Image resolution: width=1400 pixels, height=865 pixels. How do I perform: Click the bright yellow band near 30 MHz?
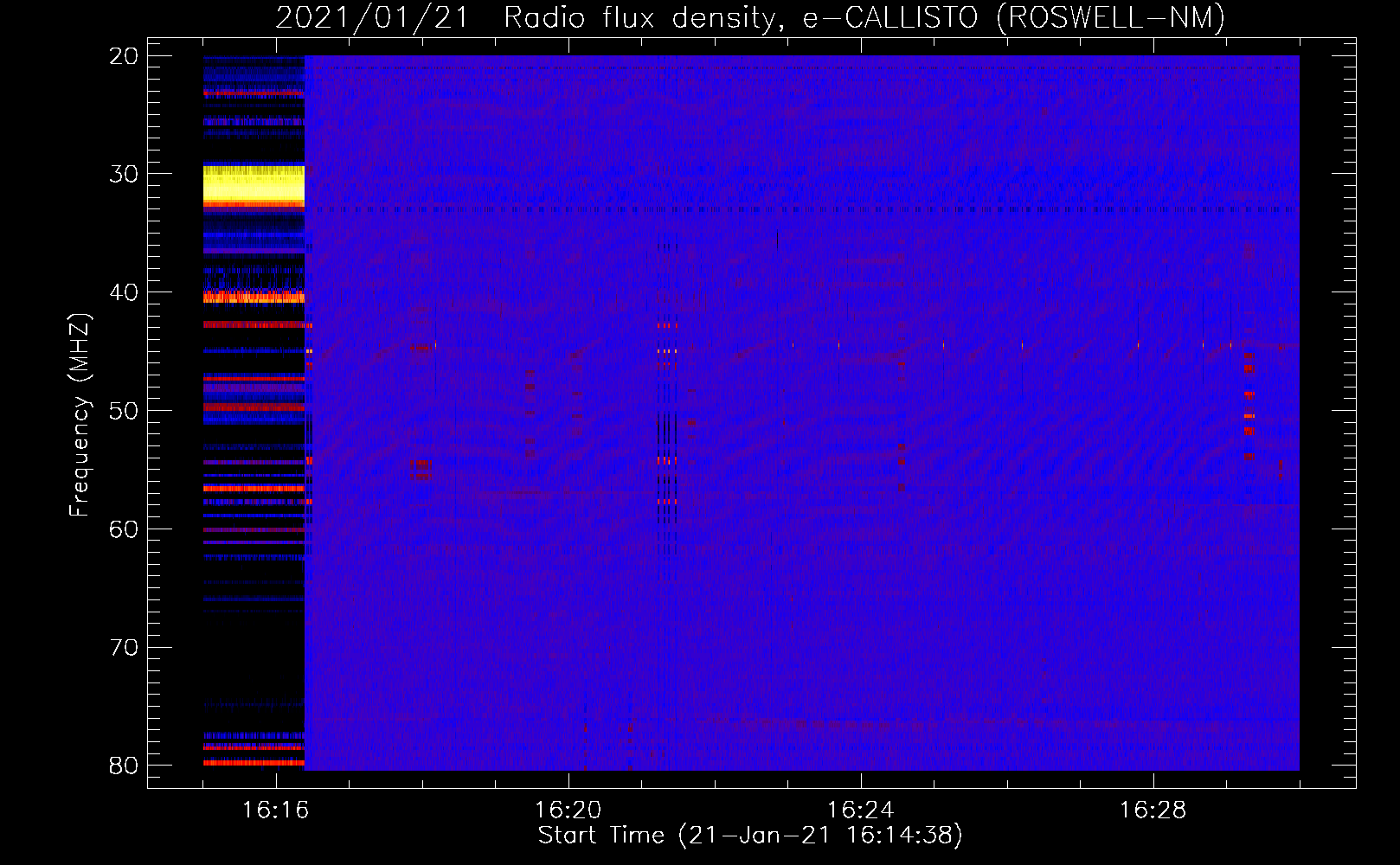coord(254,183)
